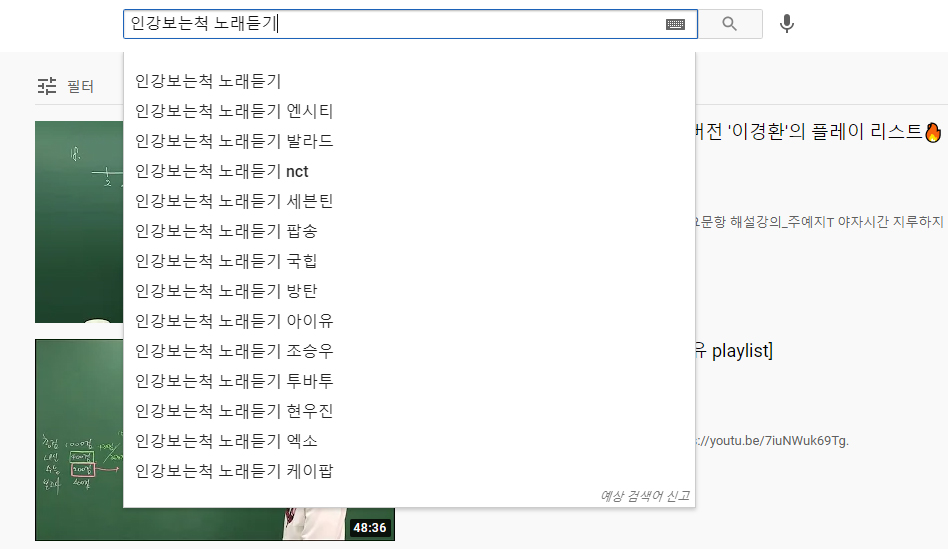Click description text with 해설강의_주예지T
The width and height of the screenshot is (948, 549).
[819, 222]
